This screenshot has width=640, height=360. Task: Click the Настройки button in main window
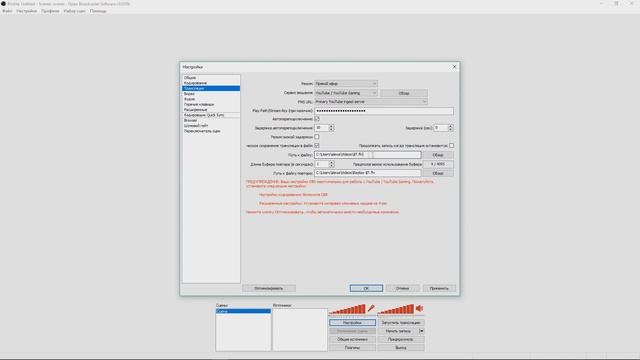352,322
